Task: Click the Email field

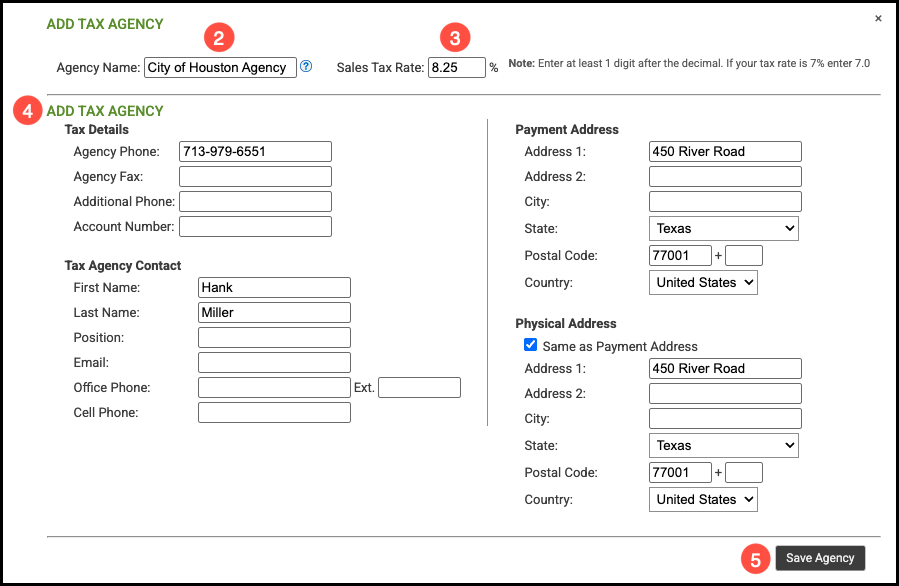Action: (x=274, y=362)
